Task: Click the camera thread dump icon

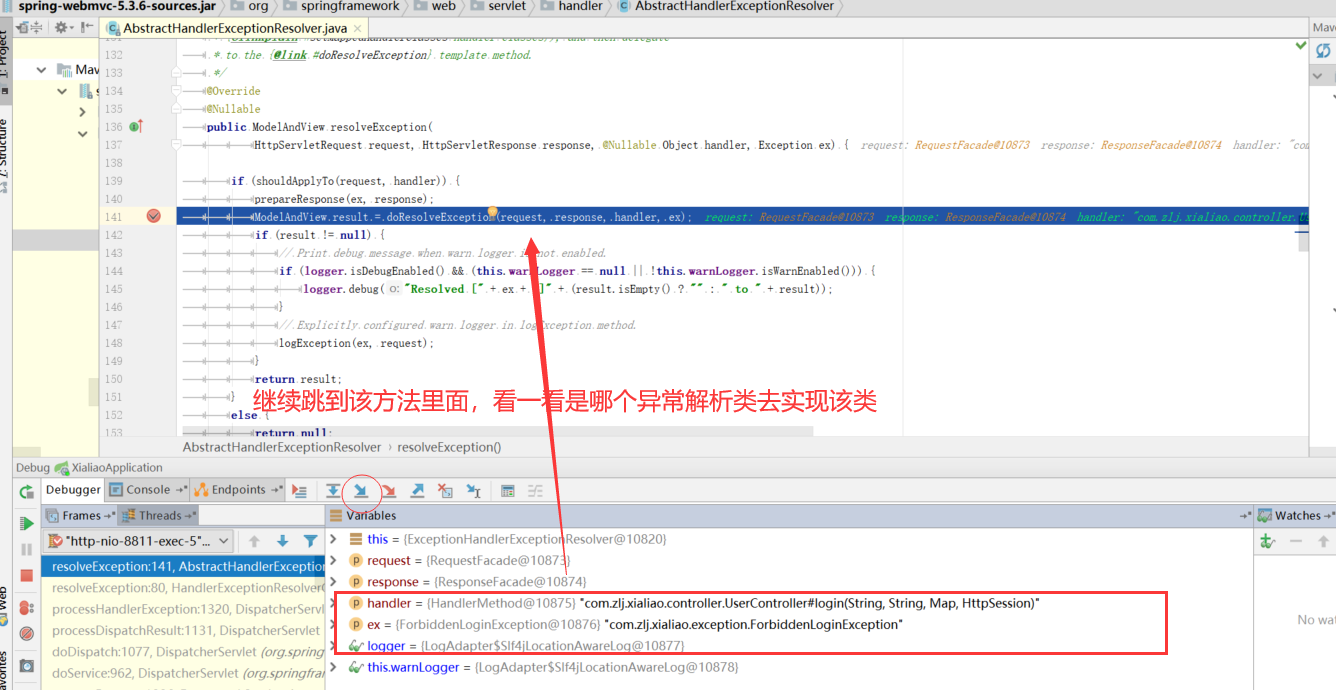Action: (x=27, y=665)
